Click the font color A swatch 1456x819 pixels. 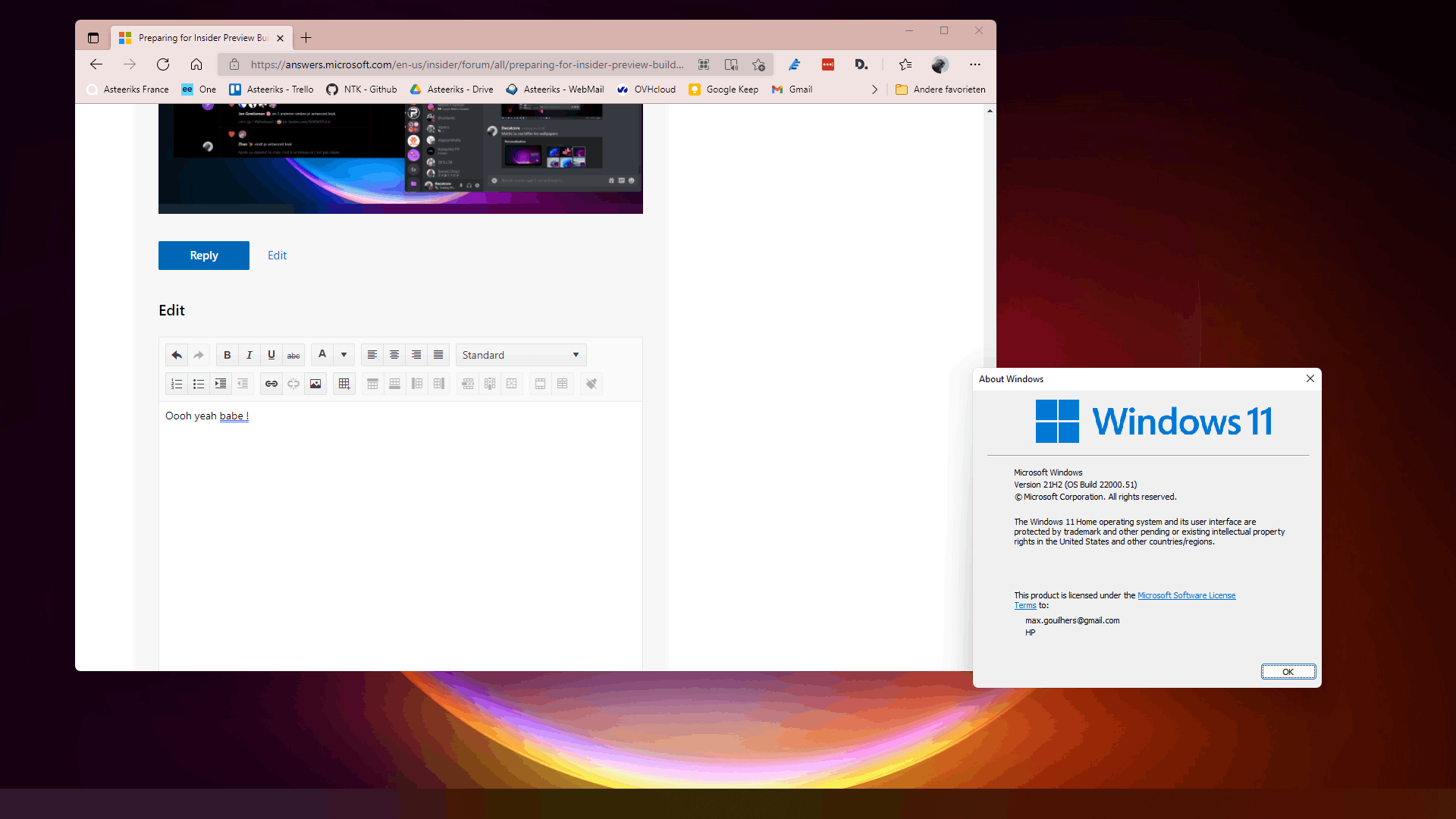[x=322, y=355]
